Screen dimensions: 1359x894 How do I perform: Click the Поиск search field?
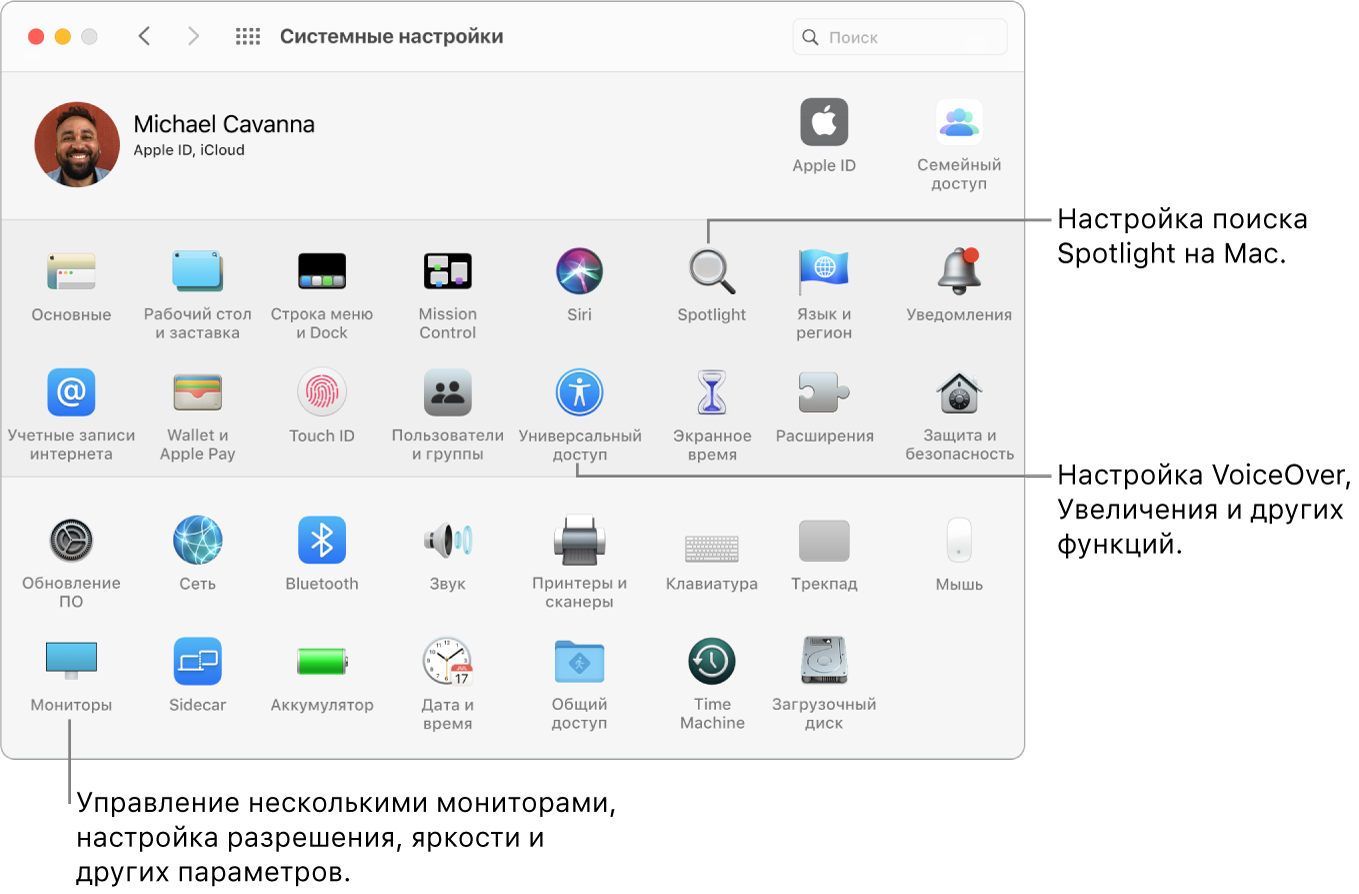click(x=900, y=37)
